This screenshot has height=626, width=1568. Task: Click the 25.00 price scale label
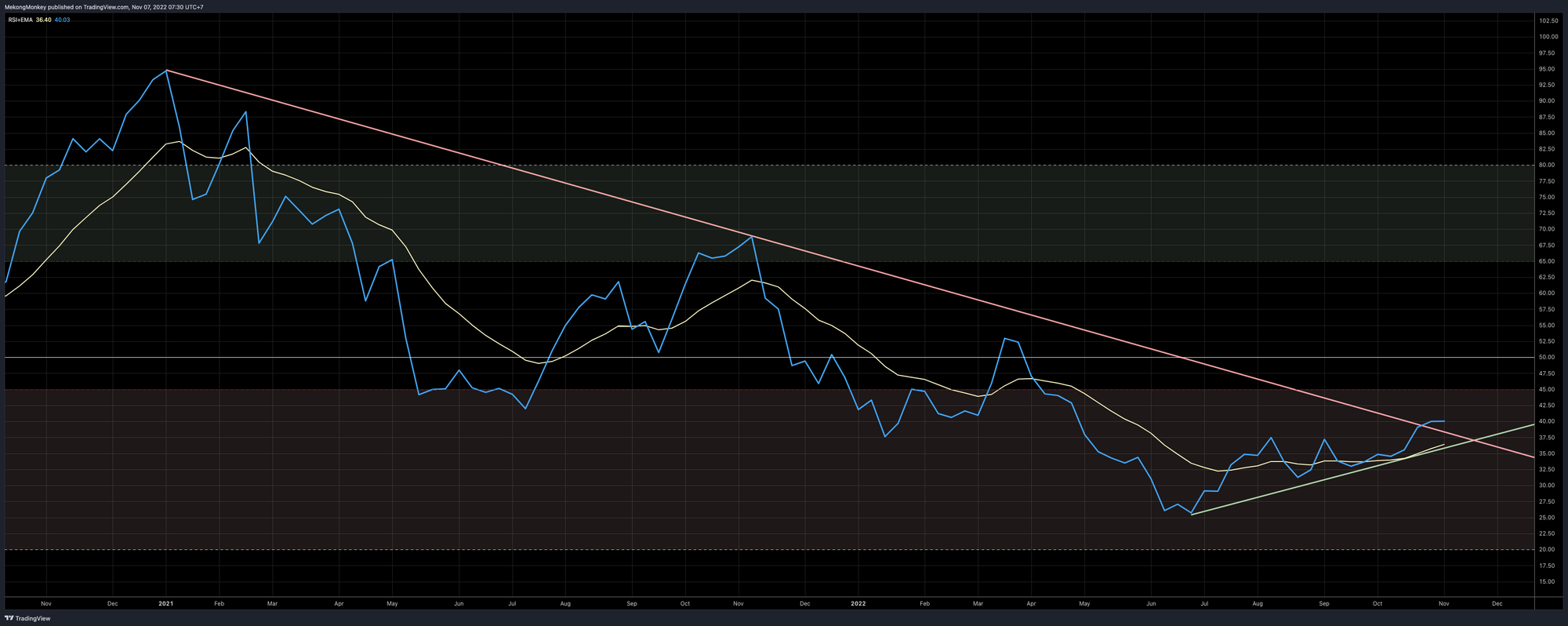coord(1547,518)
